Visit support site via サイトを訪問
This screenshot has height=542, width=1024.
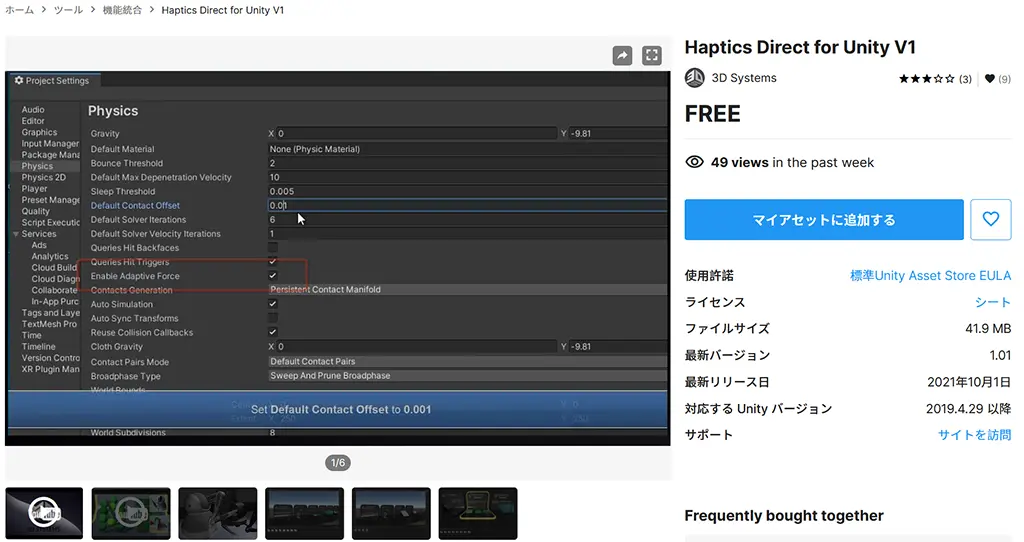point(974,435)
